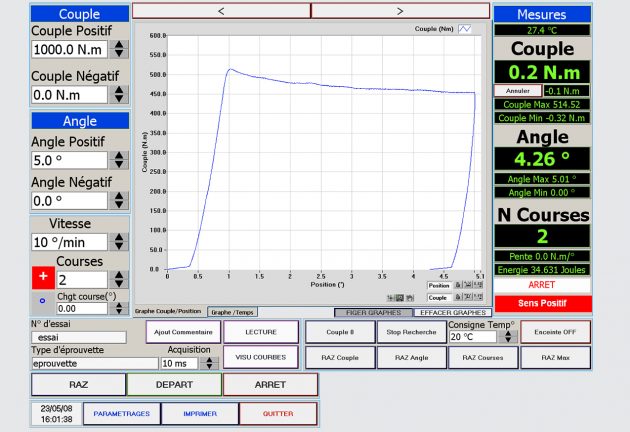
Task: Increase the Couple Négatif value
Action: tap(119, 90)
